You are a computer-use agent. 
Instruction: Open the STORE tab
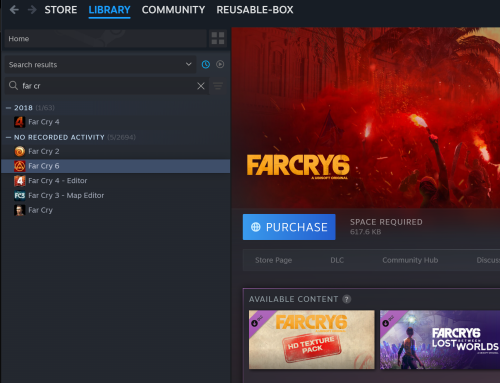click(x=61, y=10)
